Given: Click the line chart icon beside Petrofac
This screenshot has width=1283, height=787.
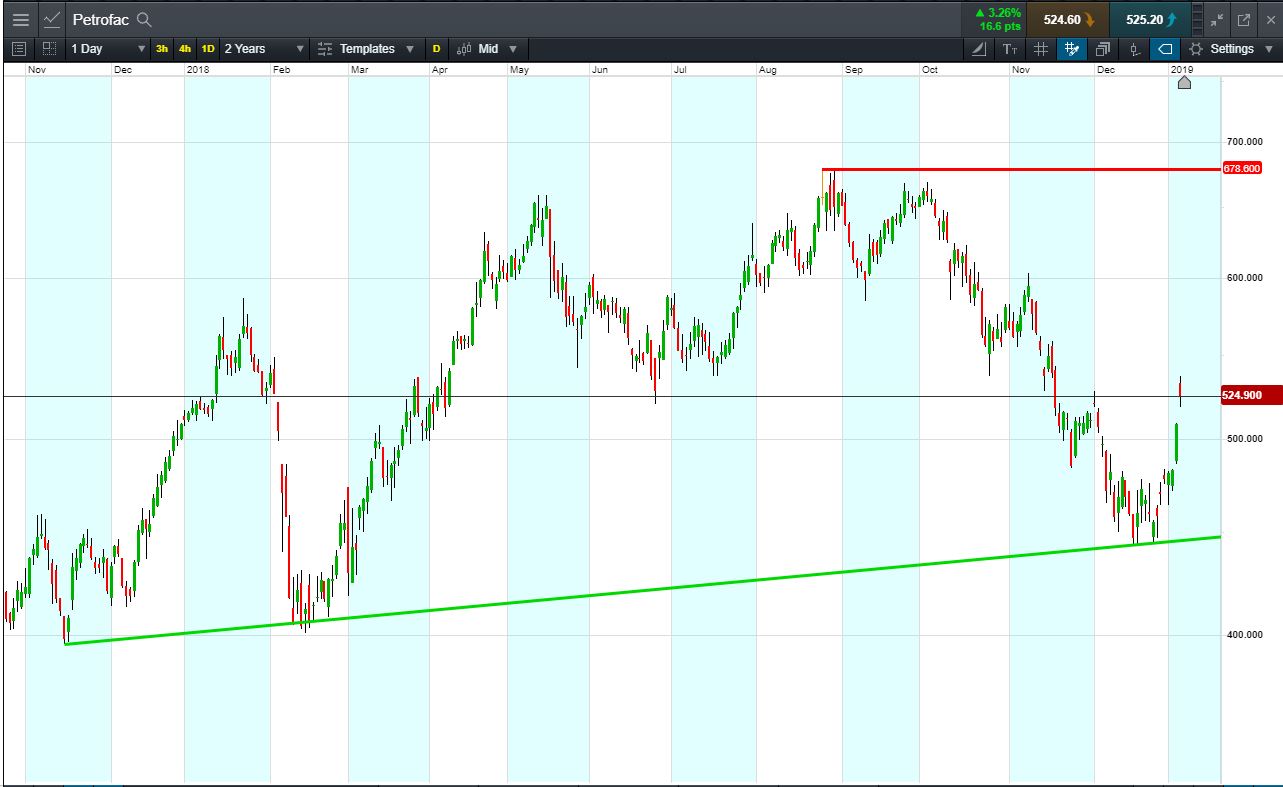Looking at the screenshot, I should click(x=52, y=20).
